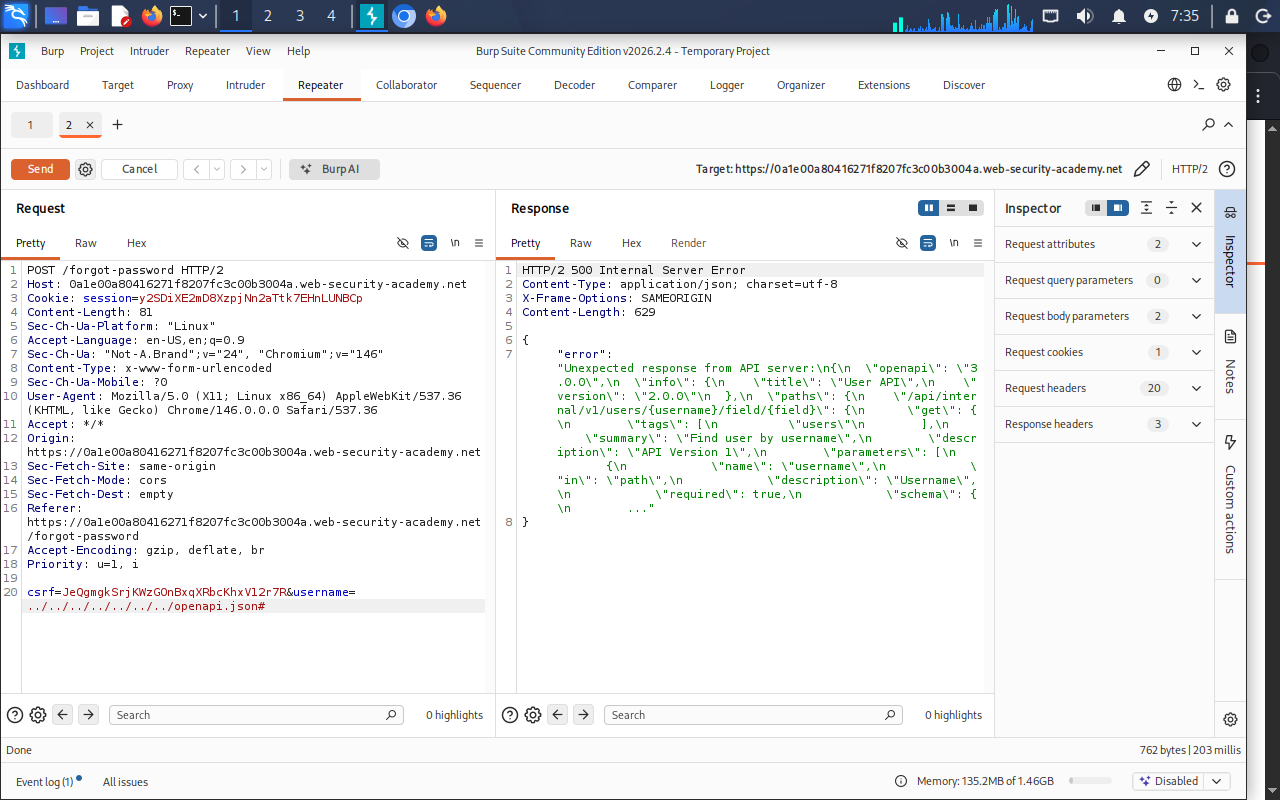Open the Intruder tool tab
Screen dimensions: 1280x800
click(x=245, y=85)
